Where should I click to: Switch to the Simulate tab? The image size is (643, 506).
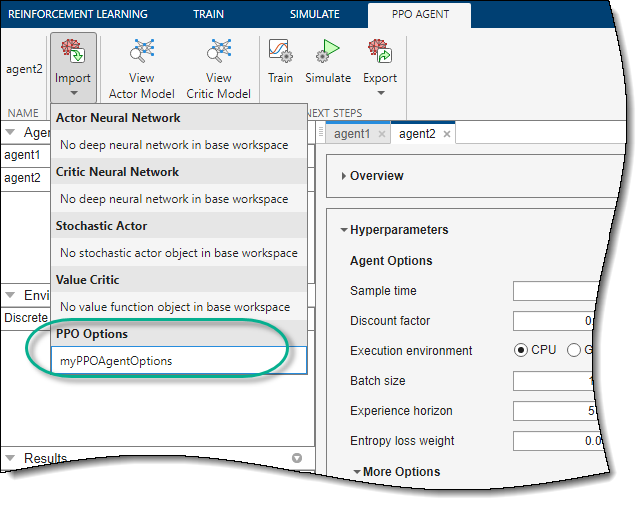point(314,14)
